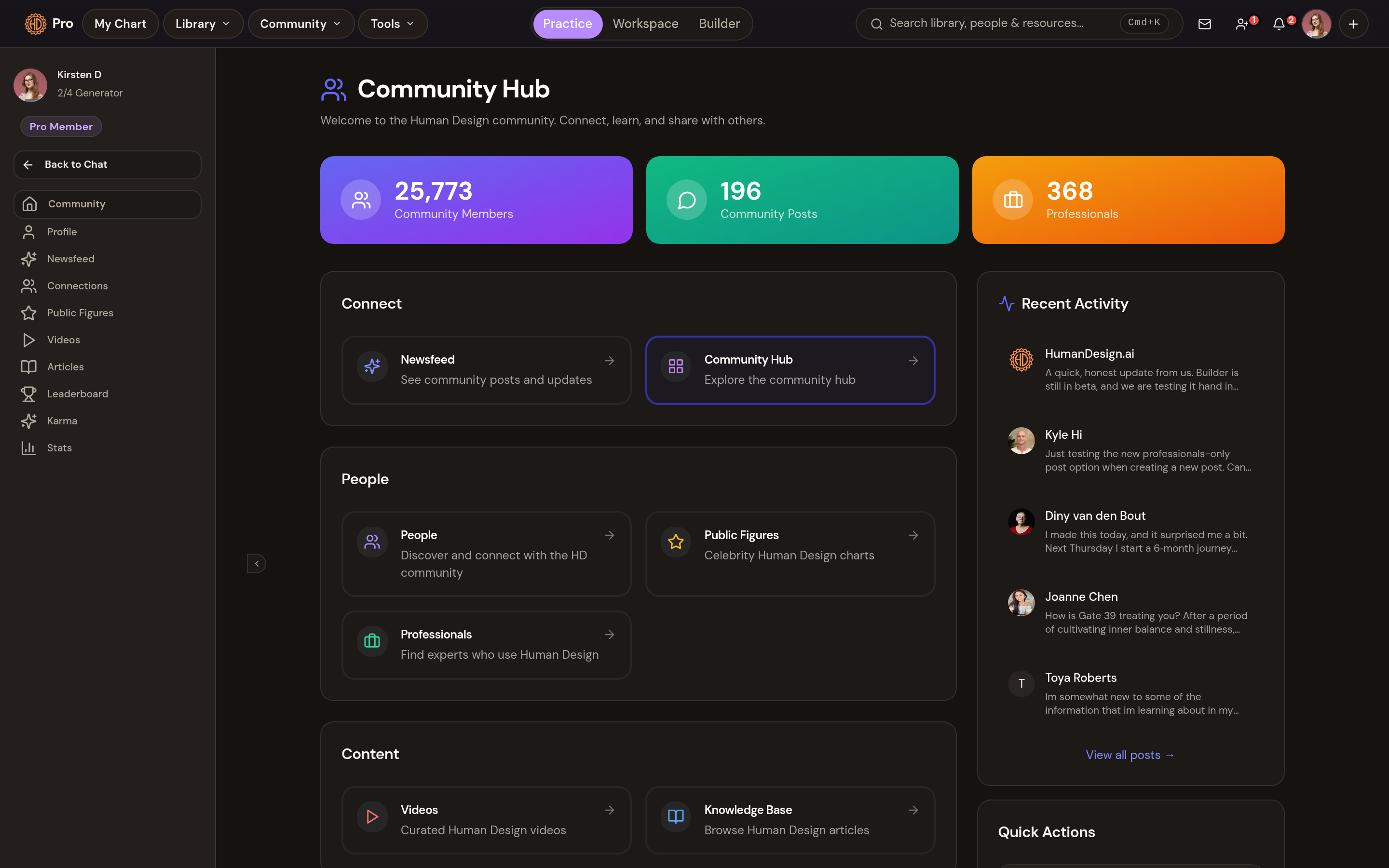Open Knowledge Base card arrow

(913, 810)
